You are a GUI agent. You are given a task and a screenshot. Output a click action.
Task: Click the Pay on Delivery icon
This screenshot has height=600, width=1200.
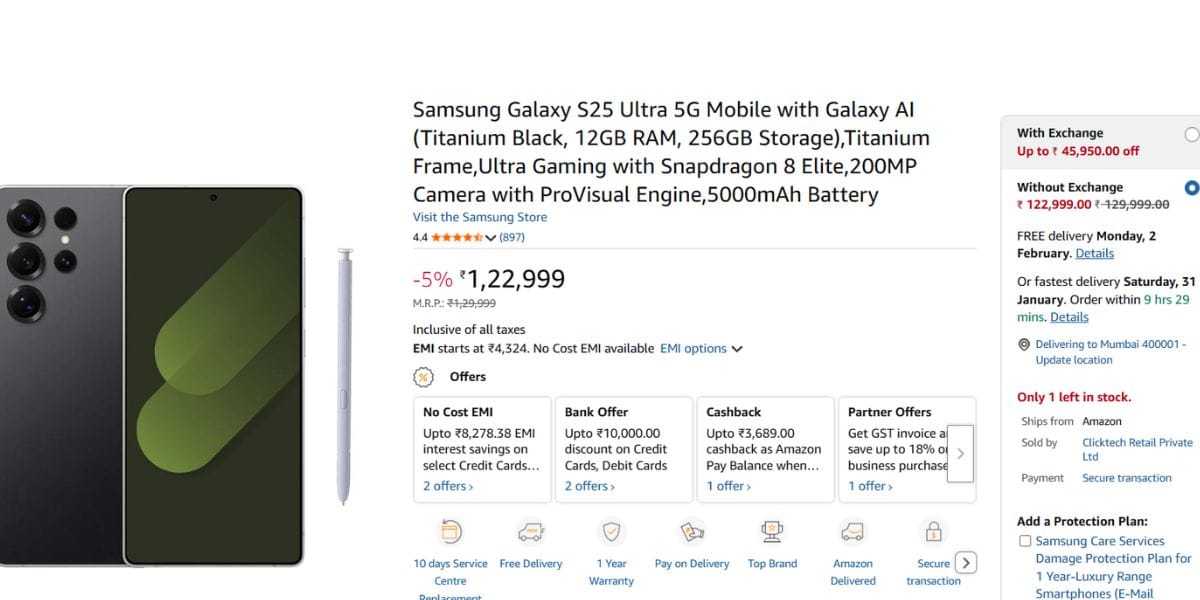pos(691,531)
